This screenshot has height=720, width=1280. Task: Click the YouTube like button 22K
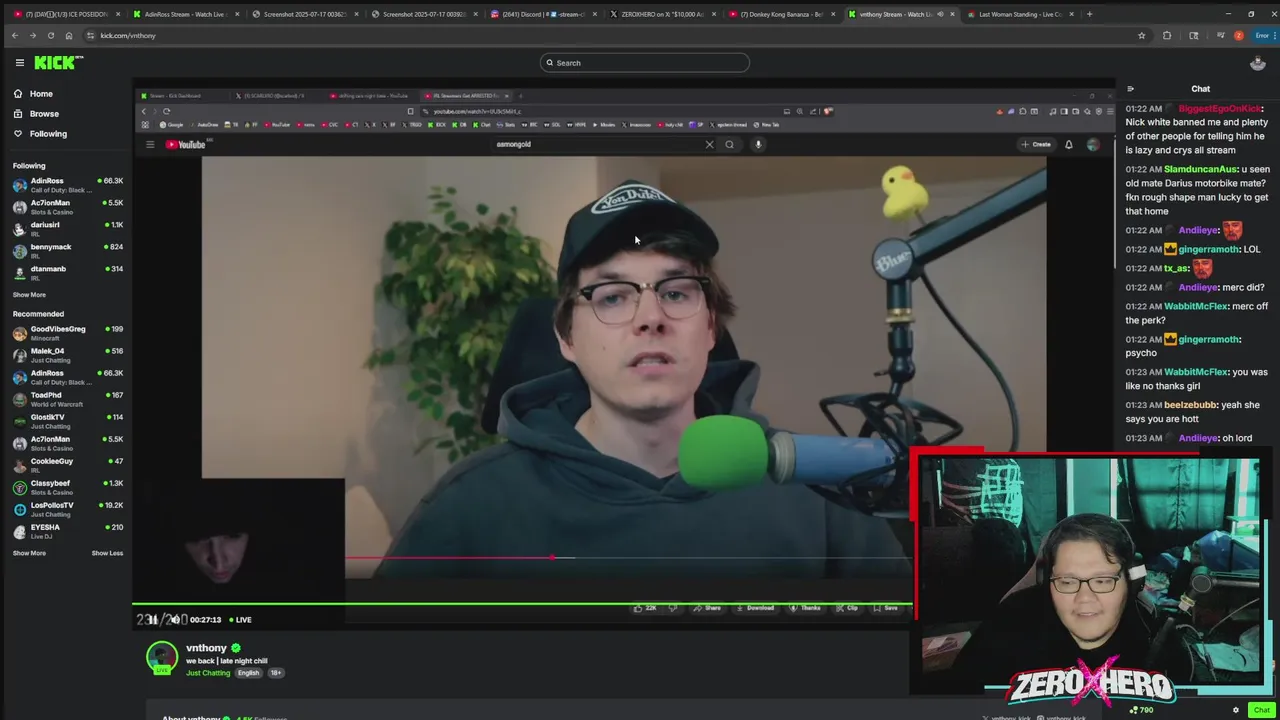pos(645,607)
